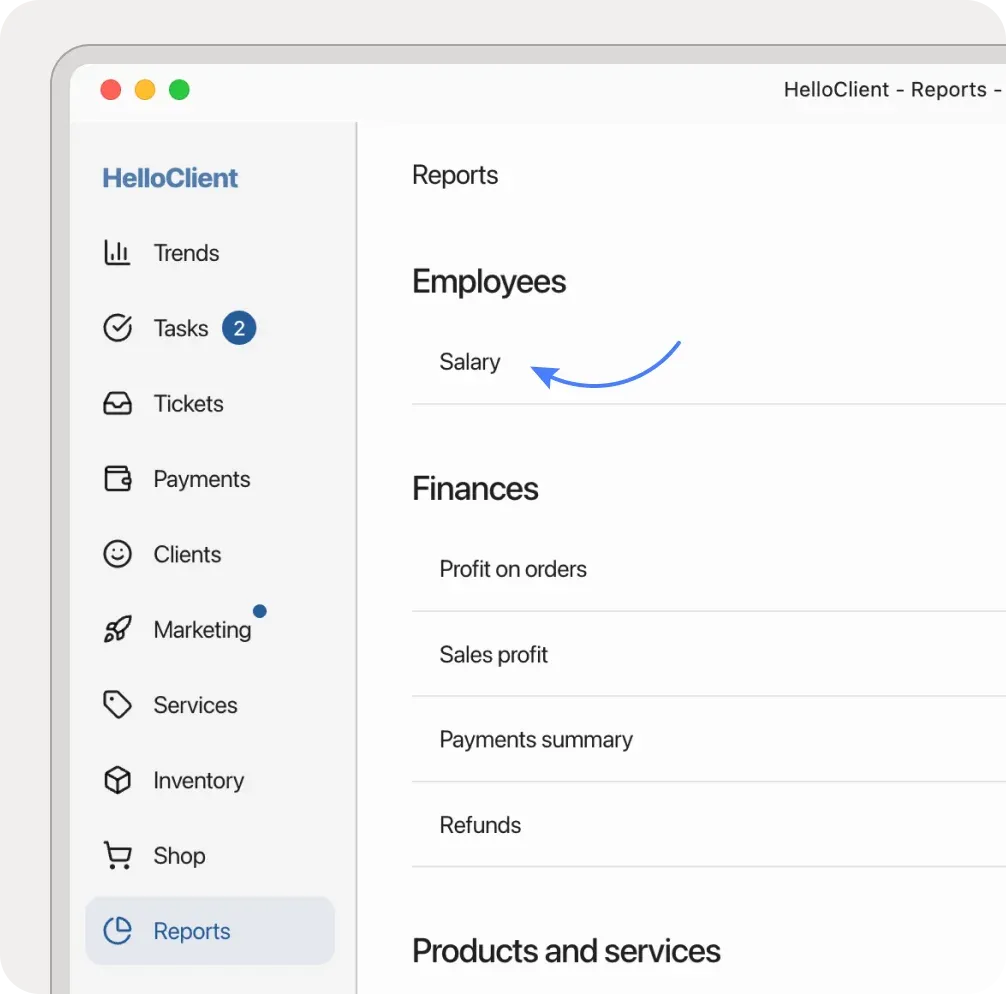
Task: Open the Refunds report
Action: pyautogui.click(x=480, y=825)
